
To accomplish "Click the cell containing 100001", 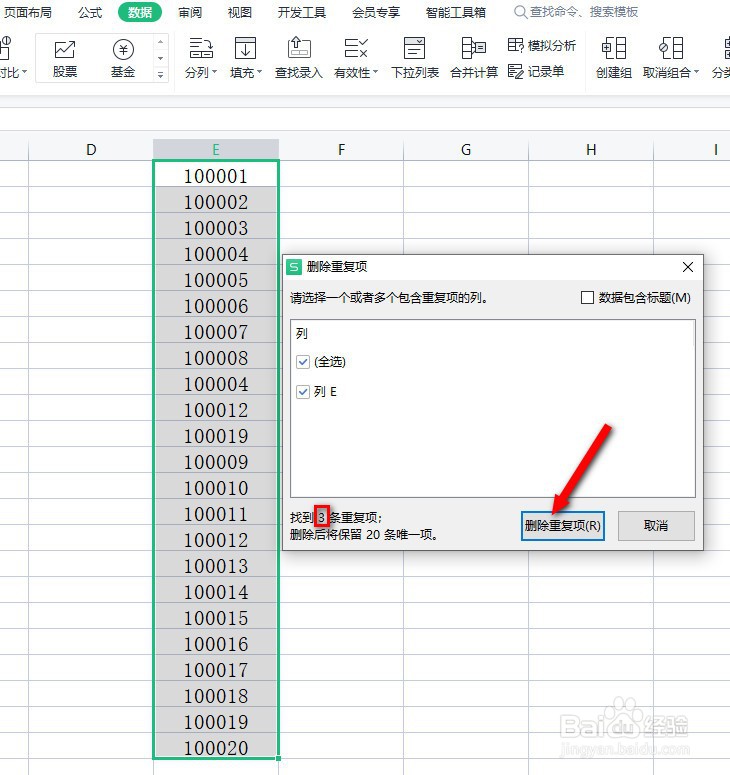I will click(x=216, y=176).
